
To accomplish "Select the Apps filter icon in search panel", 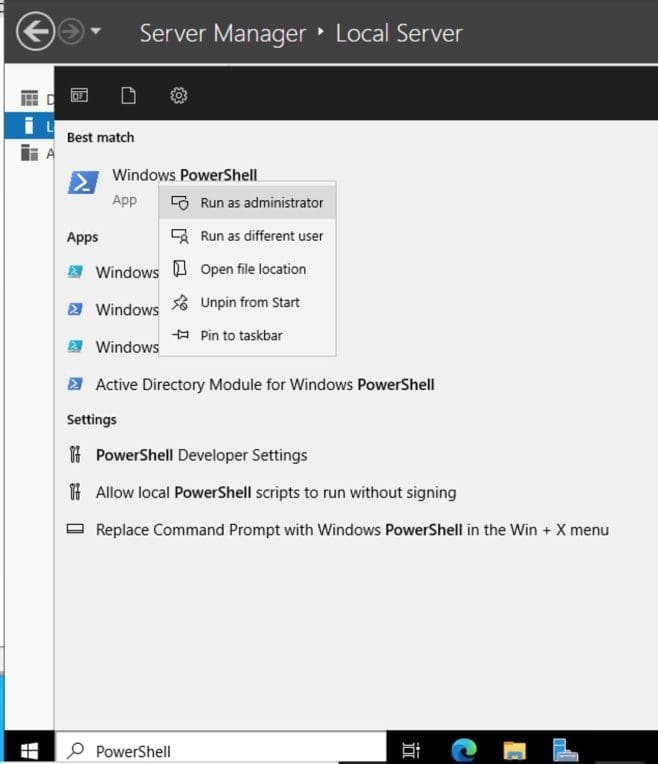I will 79,95.
